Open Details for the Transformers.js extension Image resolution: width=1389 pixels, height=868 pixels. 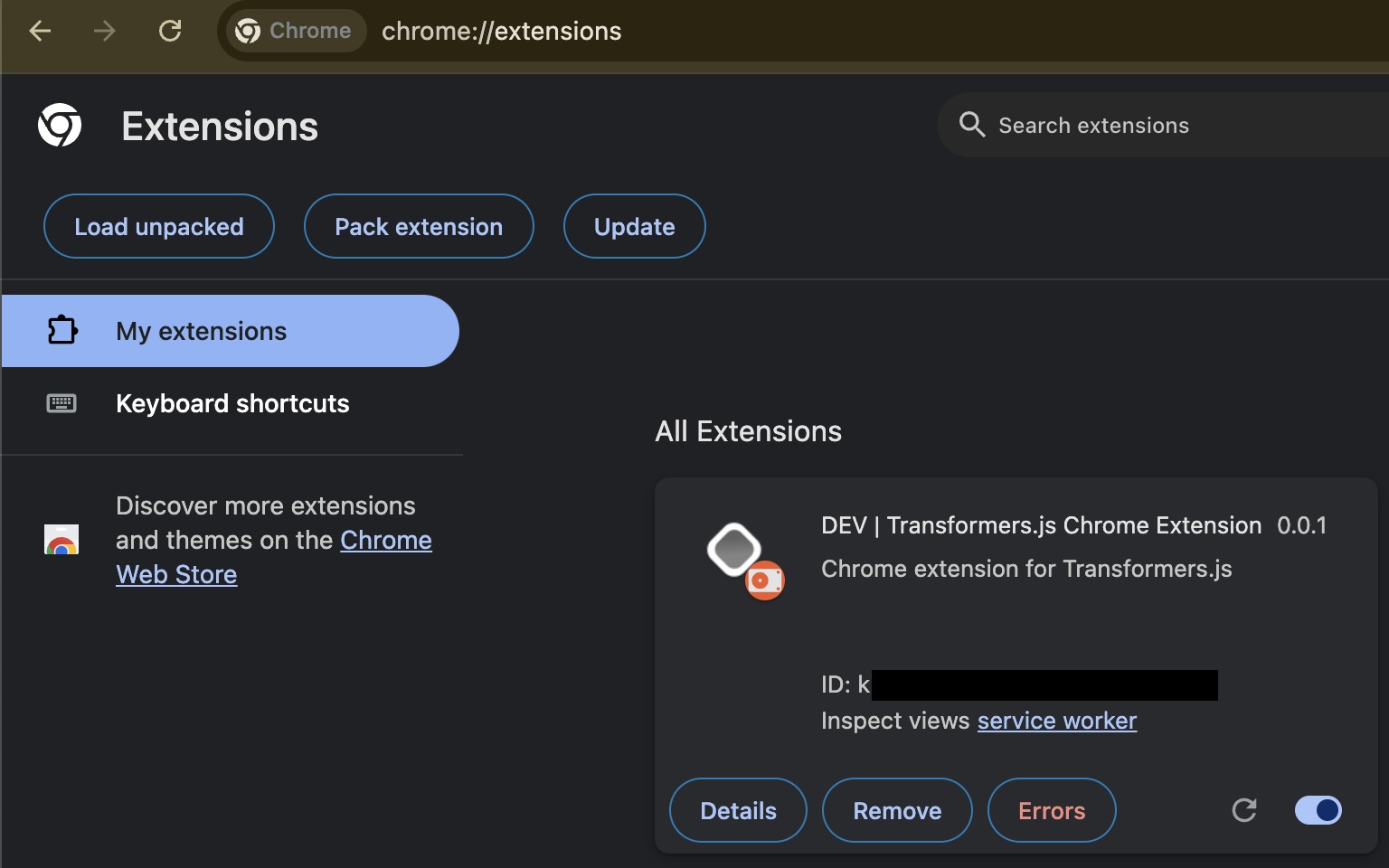(x=738, y=810)
